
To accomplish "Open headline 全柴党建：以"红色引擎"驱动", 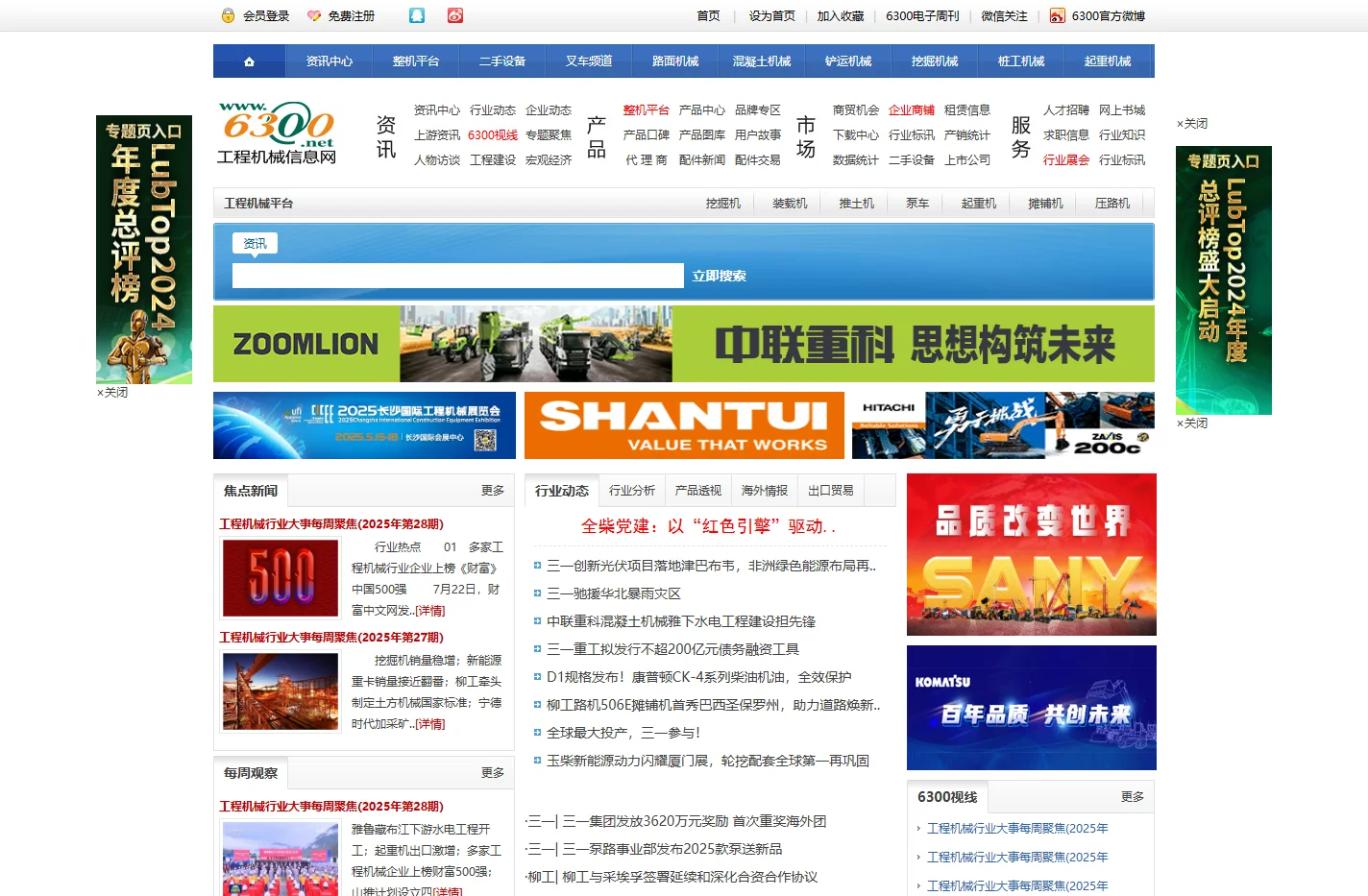I will point(708,526).
